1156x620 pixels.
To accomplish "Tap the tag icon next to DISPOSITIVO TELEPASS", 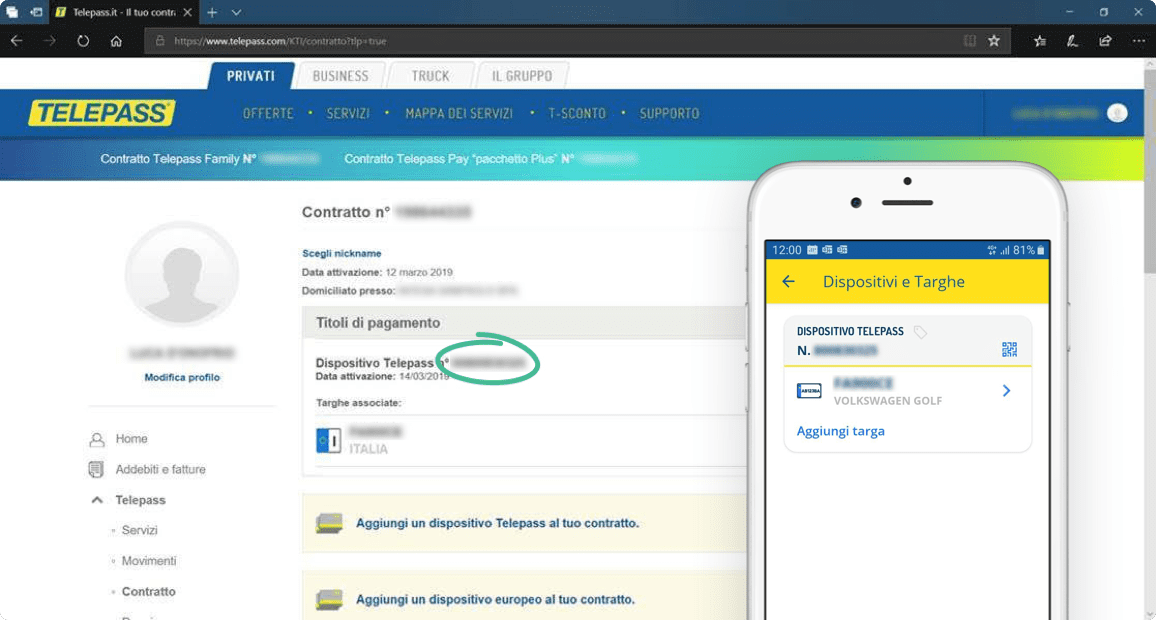I will pos(920,332).
